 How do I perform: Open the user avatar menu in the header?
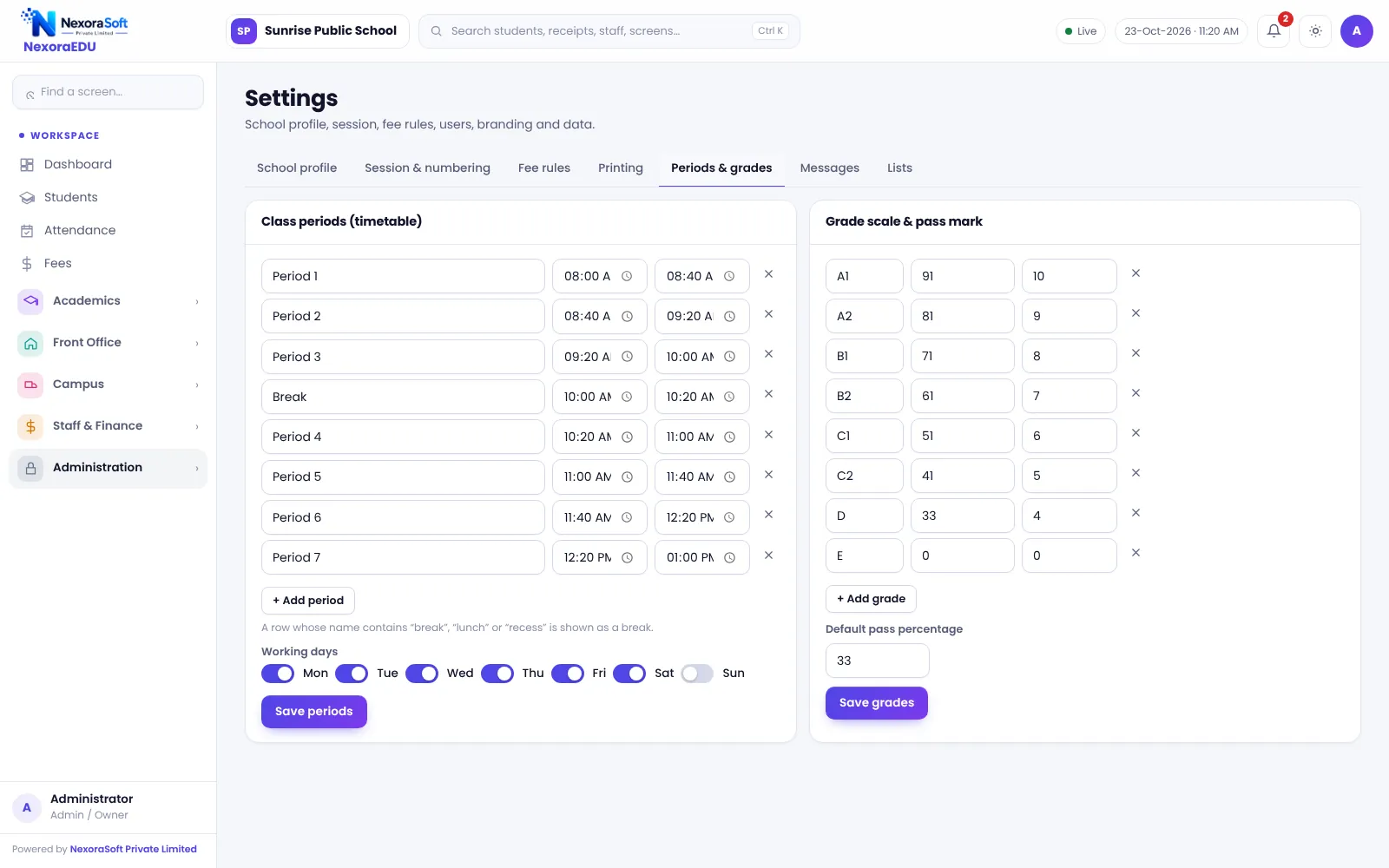pos(1356,31)
